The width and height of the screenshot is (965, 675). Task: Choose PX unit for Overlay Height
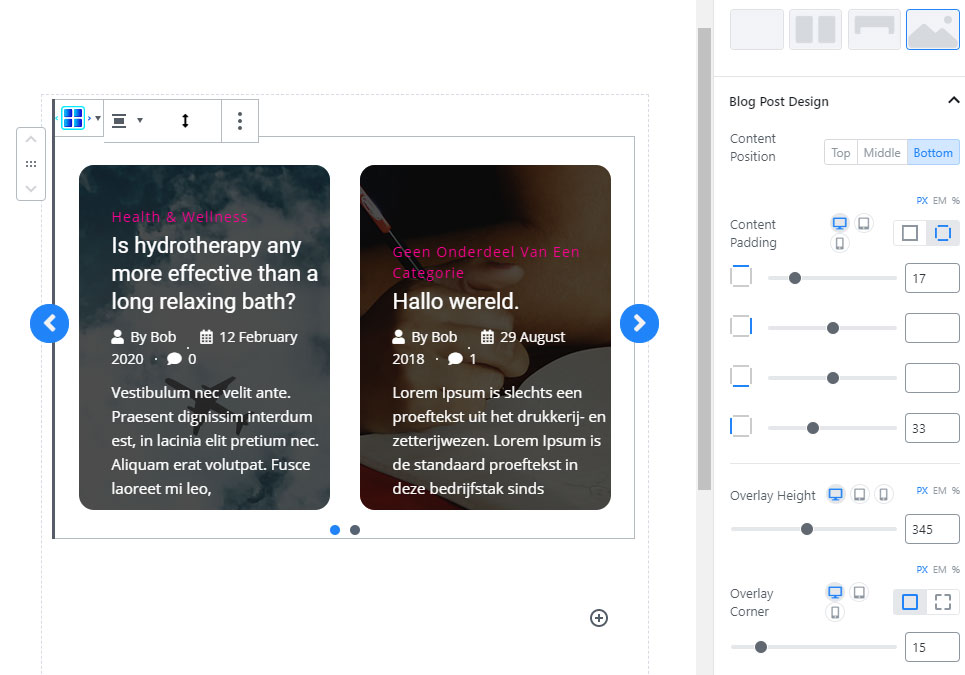pos(922,490)
